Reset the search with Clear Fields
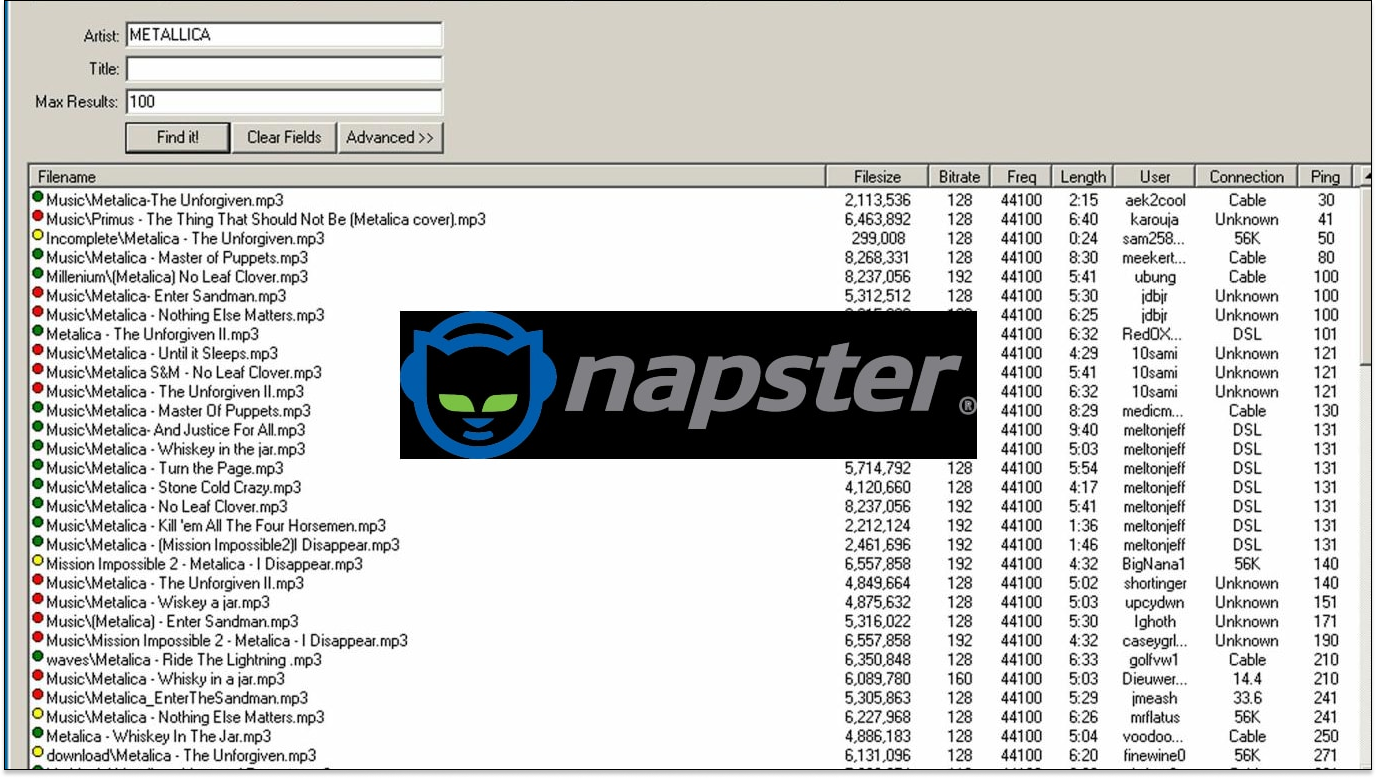 [x=284, y=138]
